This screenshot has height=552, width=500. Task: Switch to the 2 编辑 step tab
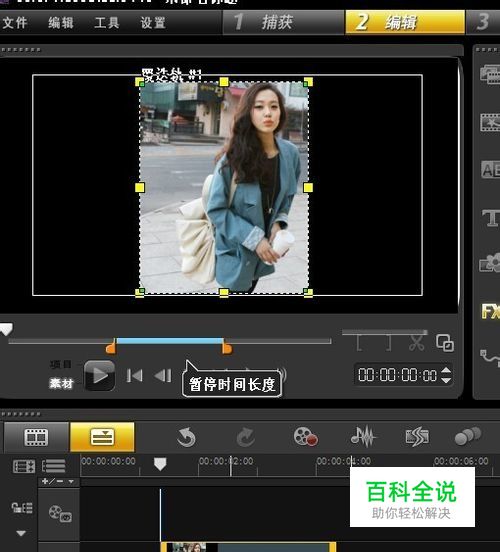pyautogui.click(x=405, y=22)
